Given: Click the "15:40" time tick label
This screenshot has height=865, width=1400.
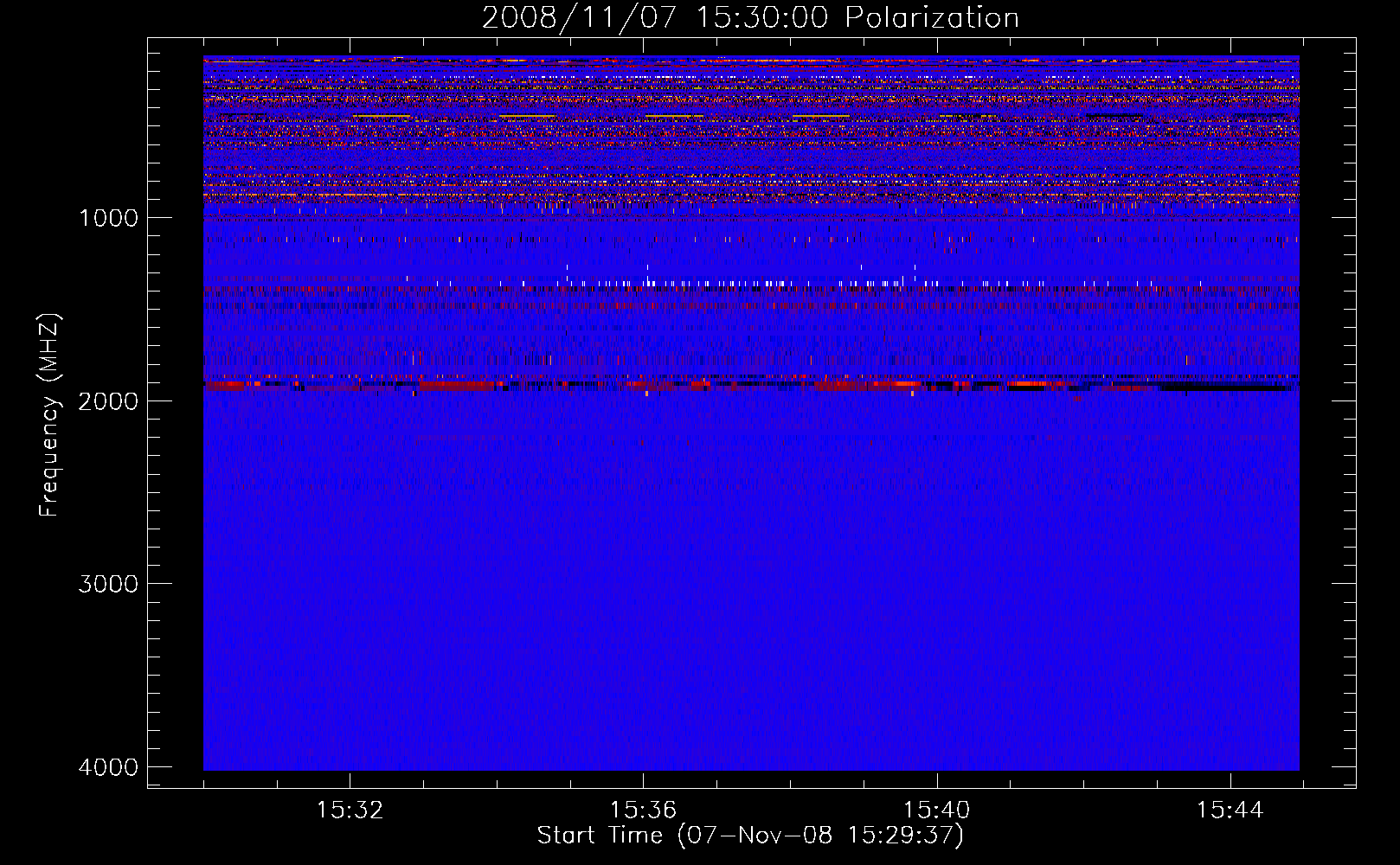Looking at the screenshot, I should pyautogui.click(x=936, y=811).
